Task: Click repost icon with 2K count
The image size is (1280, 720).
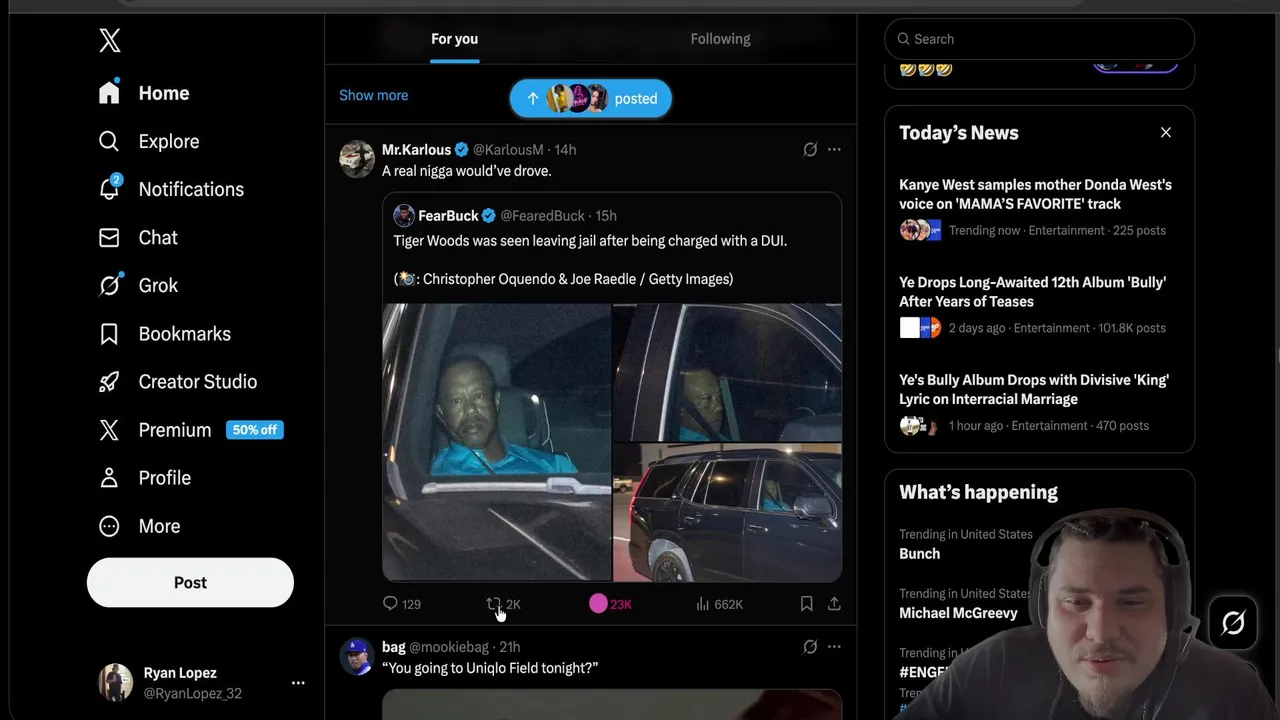Action: pos(493,604)
